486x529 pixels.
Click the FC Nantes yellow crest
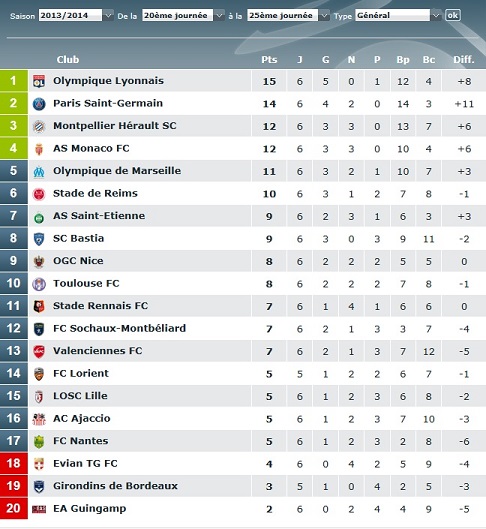coord(39,441)
